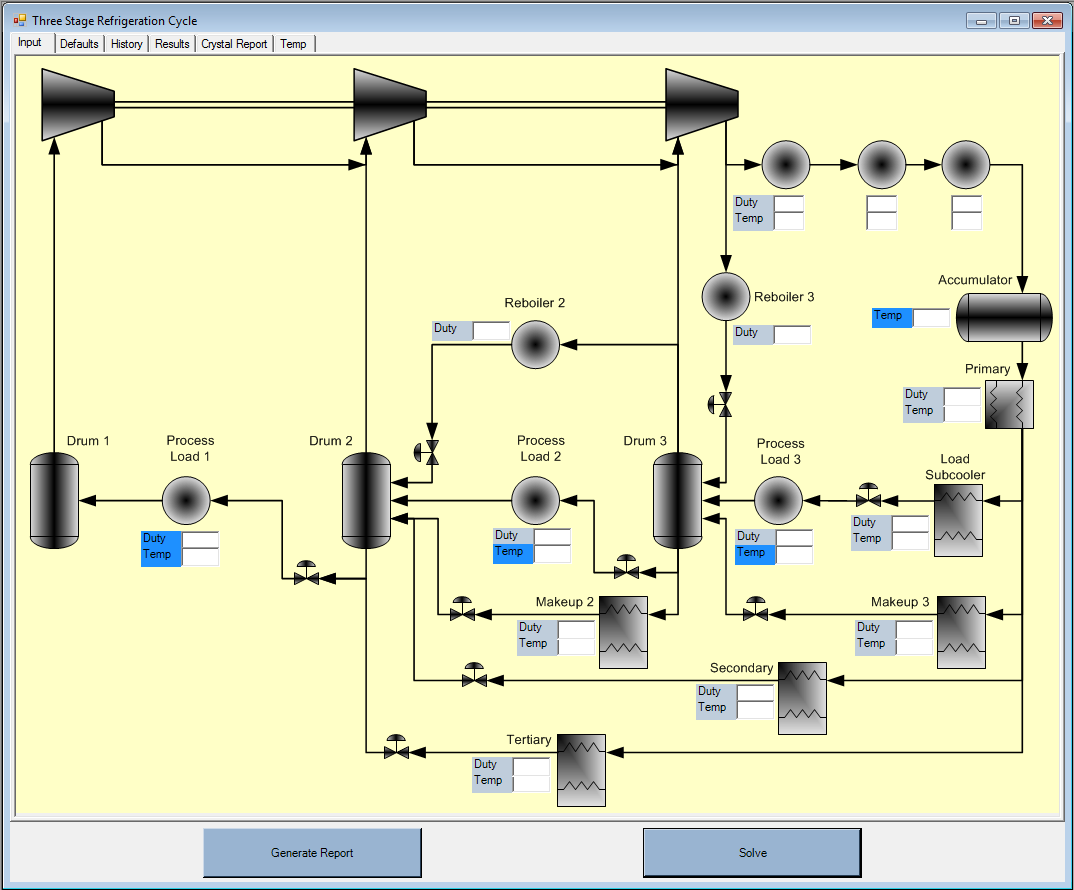Open the Results tab

pyautogui.click(x=172, y=44)
